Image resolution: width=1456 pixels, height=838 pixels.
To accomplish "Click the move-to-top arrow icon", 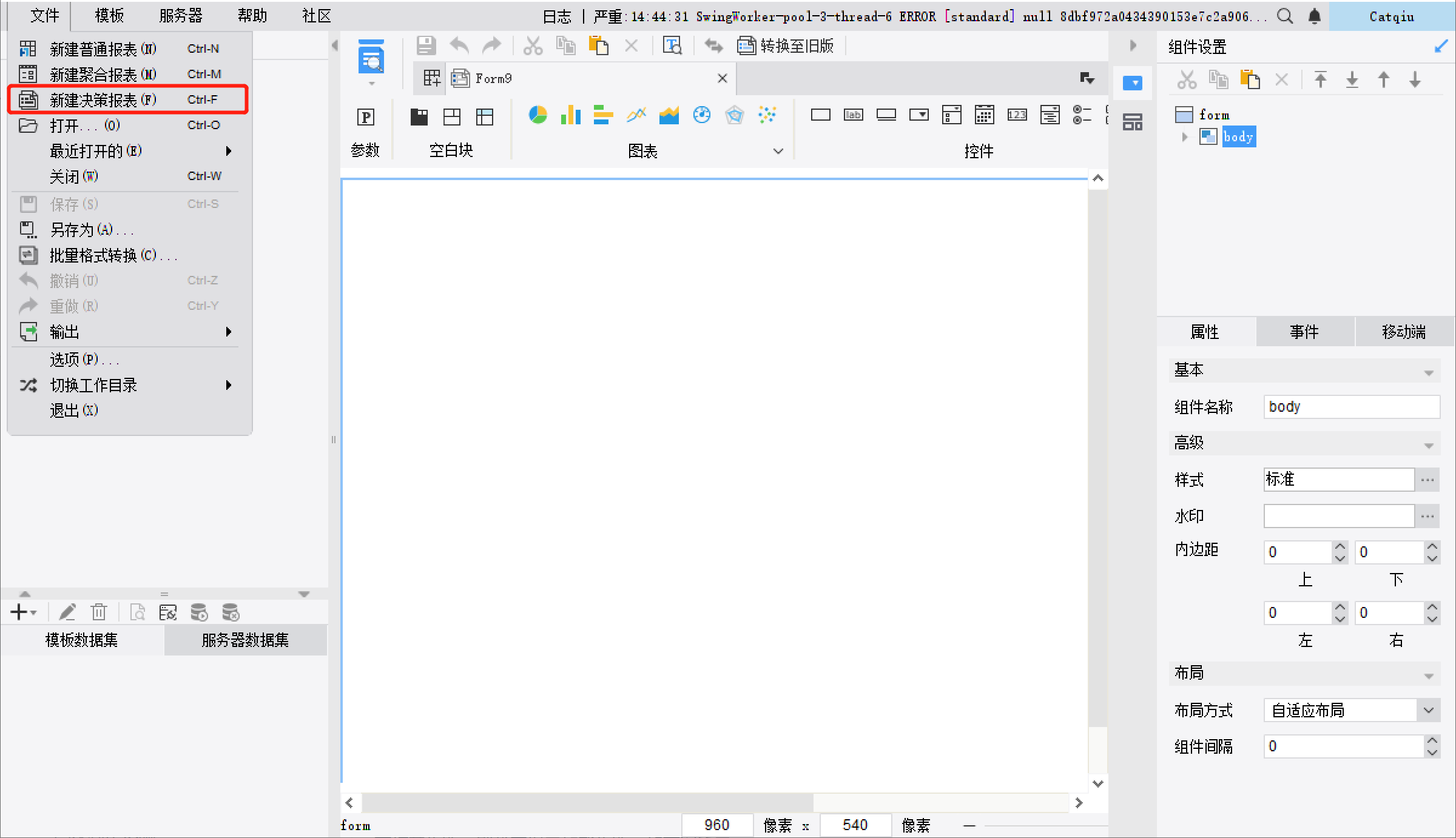I will (1320, 79).
